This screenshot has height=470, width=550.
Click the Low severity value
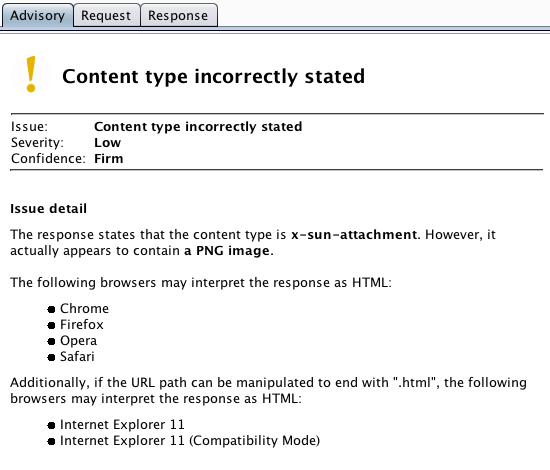pos(107,143)
